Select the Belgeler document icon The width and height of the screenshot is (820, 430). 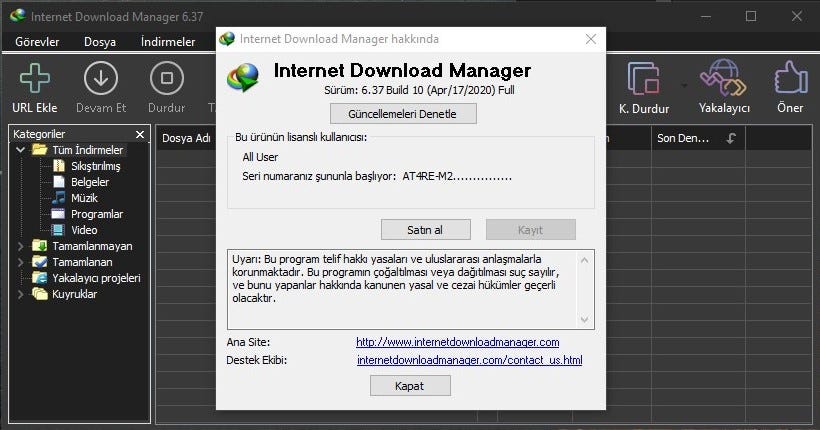[x=59, y=182]
